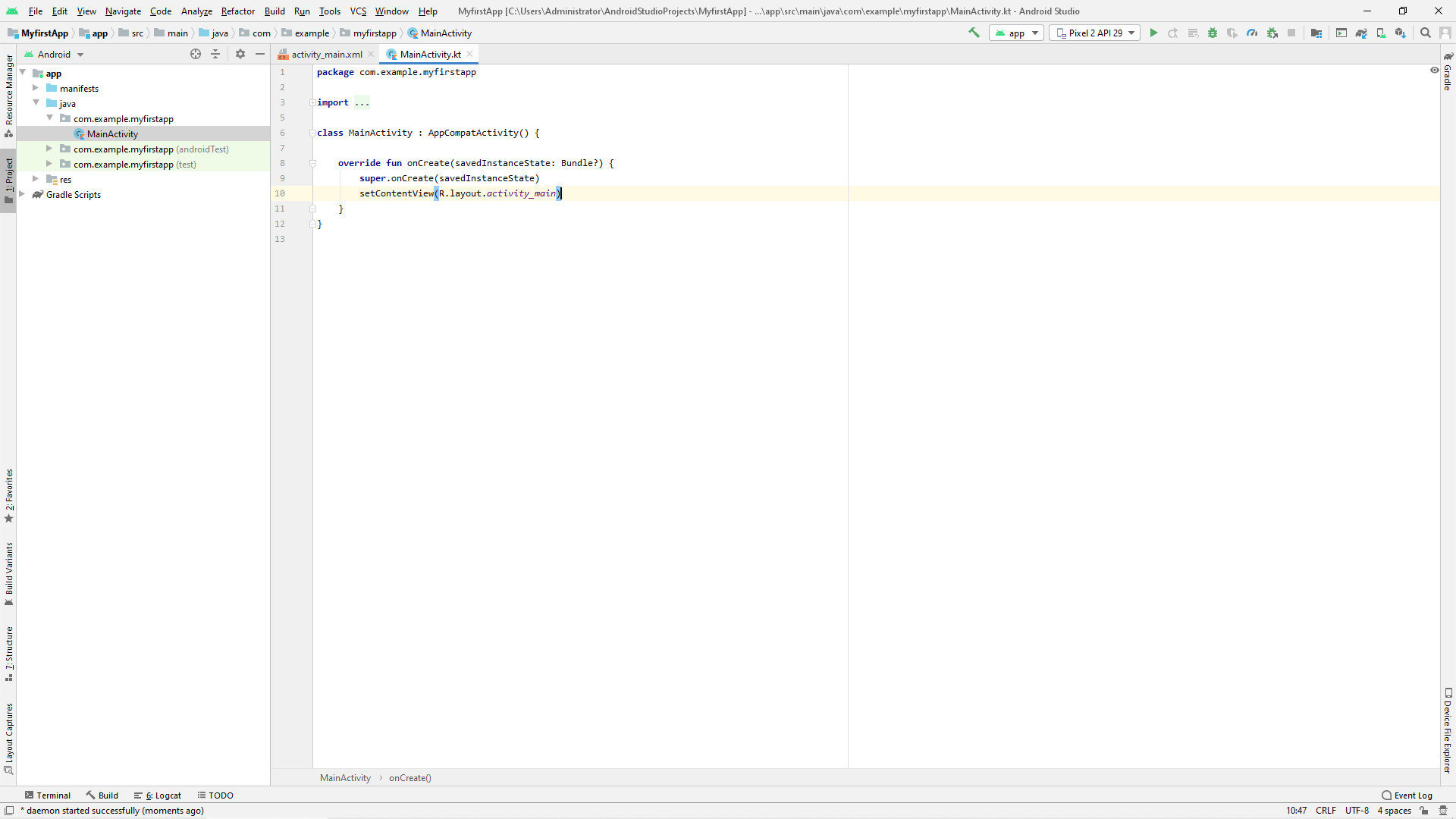This screenshot has width=1456, height=819.
Task: Toggle the Project tool window
Action: [x=8, y=180]
